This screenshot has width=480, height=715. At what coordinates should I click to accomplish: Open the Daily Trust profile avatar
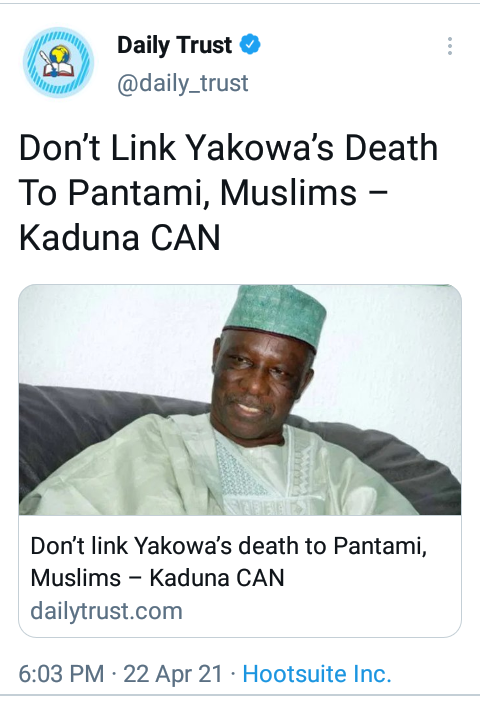58,63
